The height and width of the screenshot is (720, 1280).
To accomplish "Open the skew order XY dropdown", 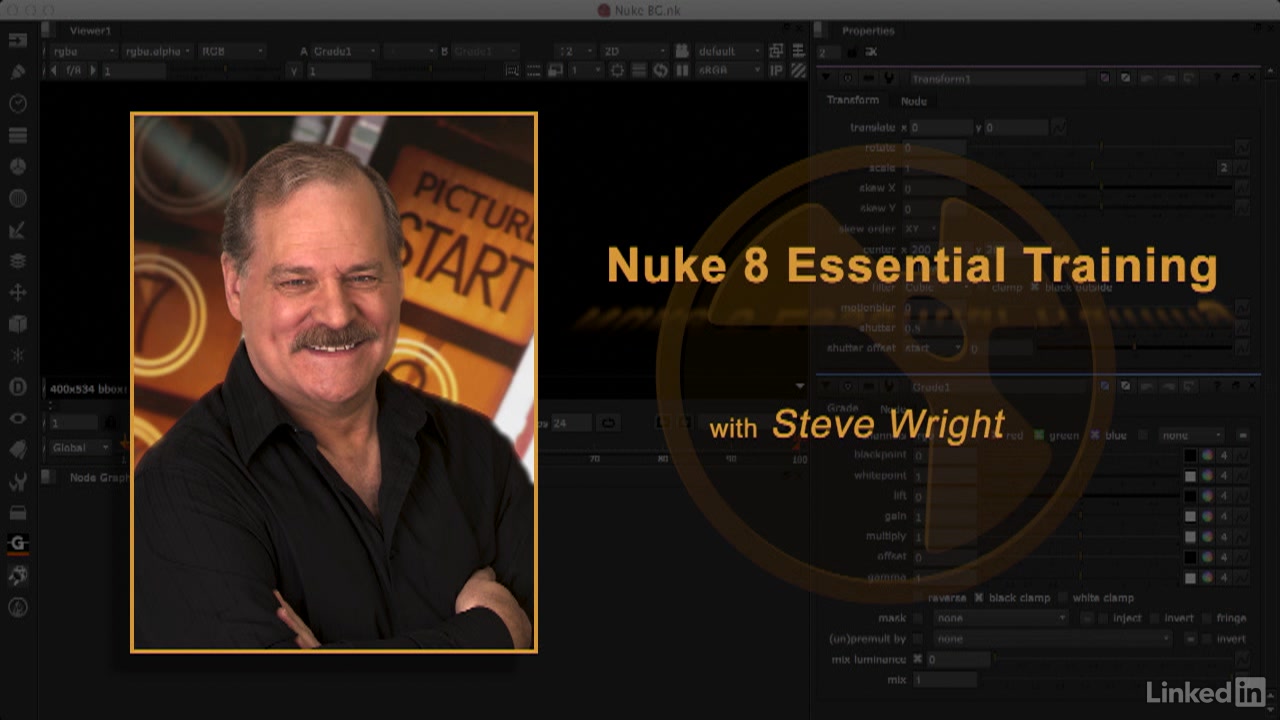I will 920,228.
